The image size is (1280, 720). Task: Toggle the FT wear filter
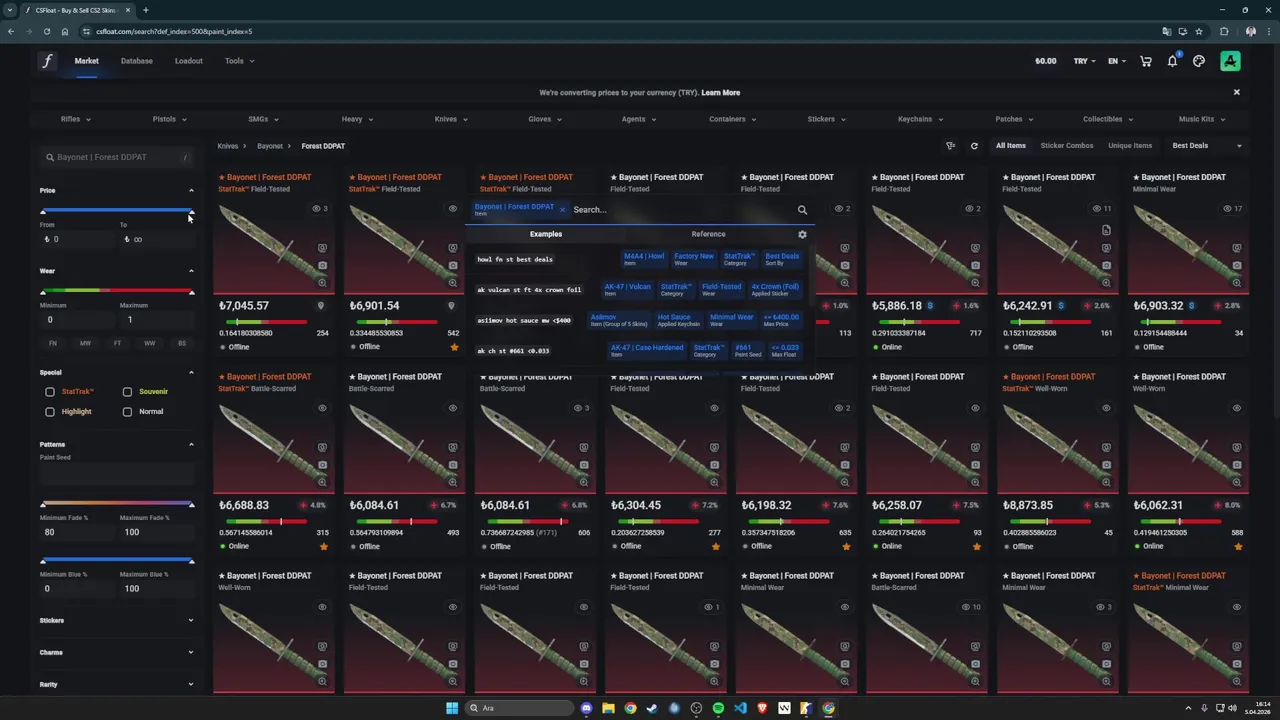click(117, 343)
